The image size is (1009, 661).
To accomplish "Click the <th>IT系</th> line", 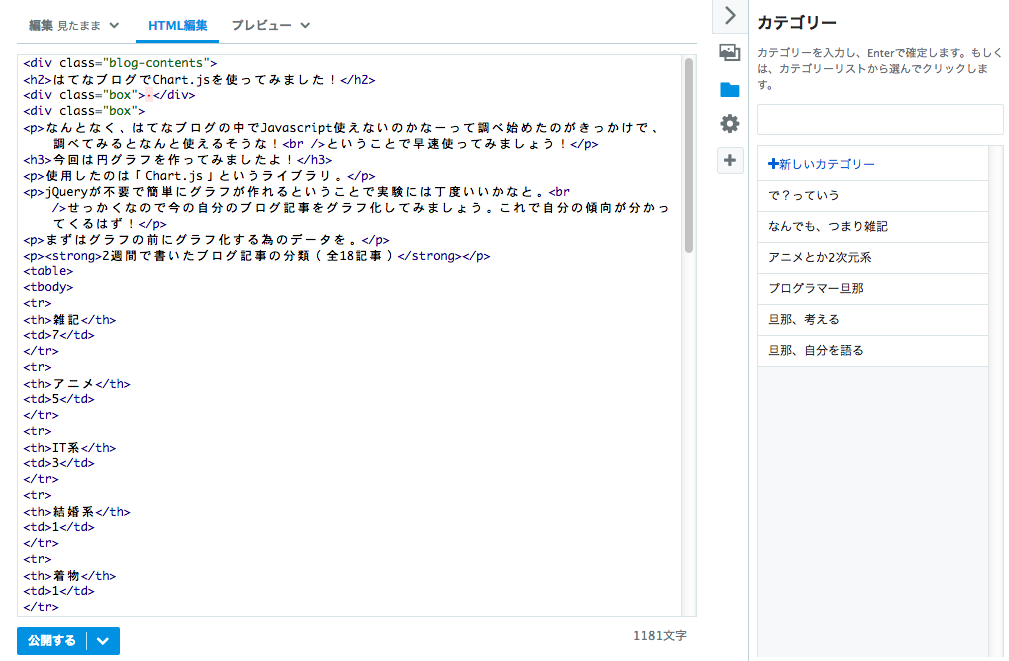I will click(69, 447).
